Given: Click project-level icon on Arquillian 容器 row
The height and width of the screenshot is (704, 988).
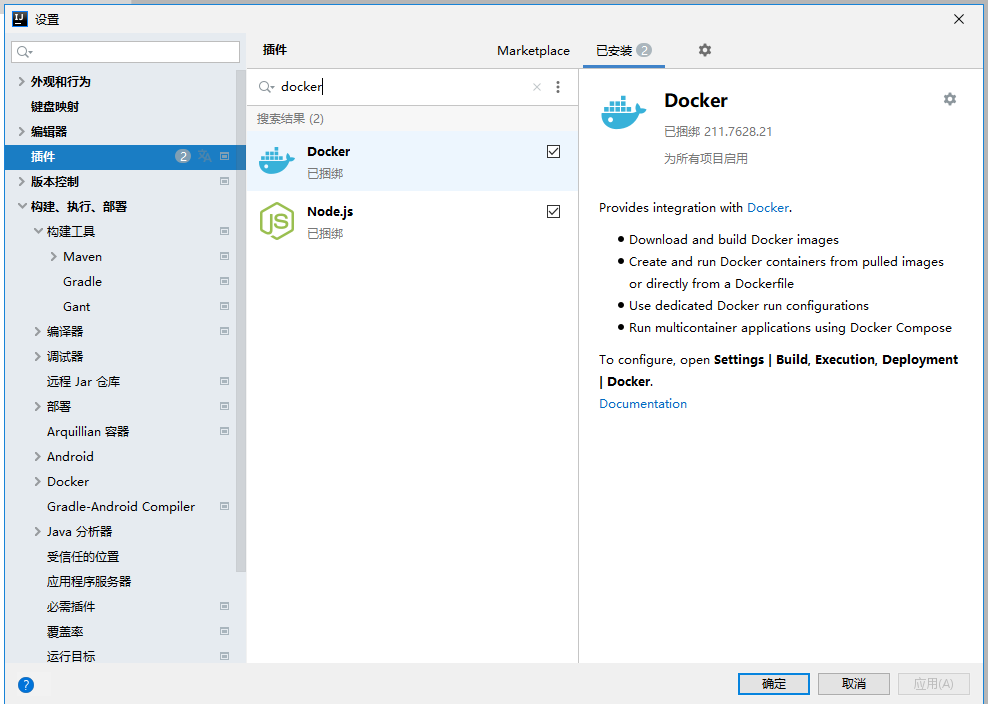Looking at the screenshot, I should click(x=224, y=431).
